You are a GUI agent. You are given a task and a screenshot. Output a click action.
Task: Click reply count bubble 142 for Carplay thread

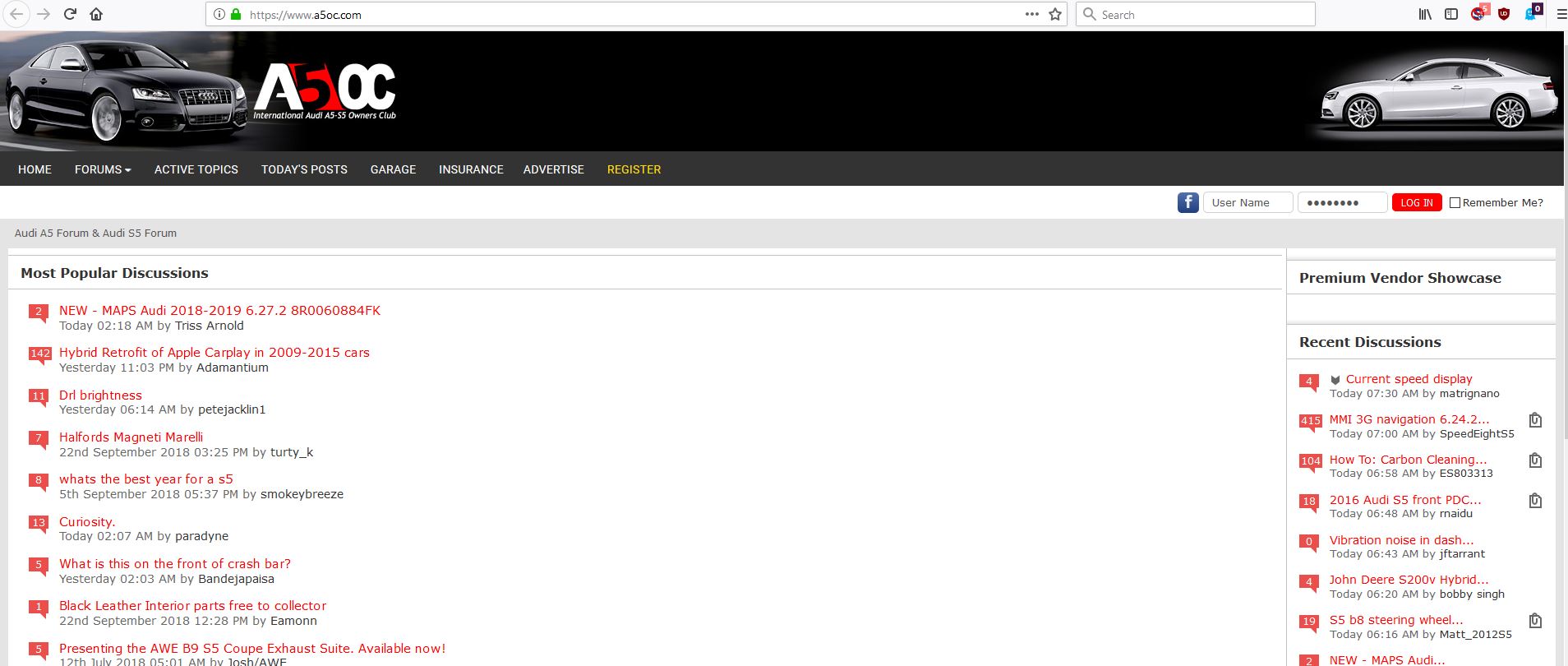[39, 354]
